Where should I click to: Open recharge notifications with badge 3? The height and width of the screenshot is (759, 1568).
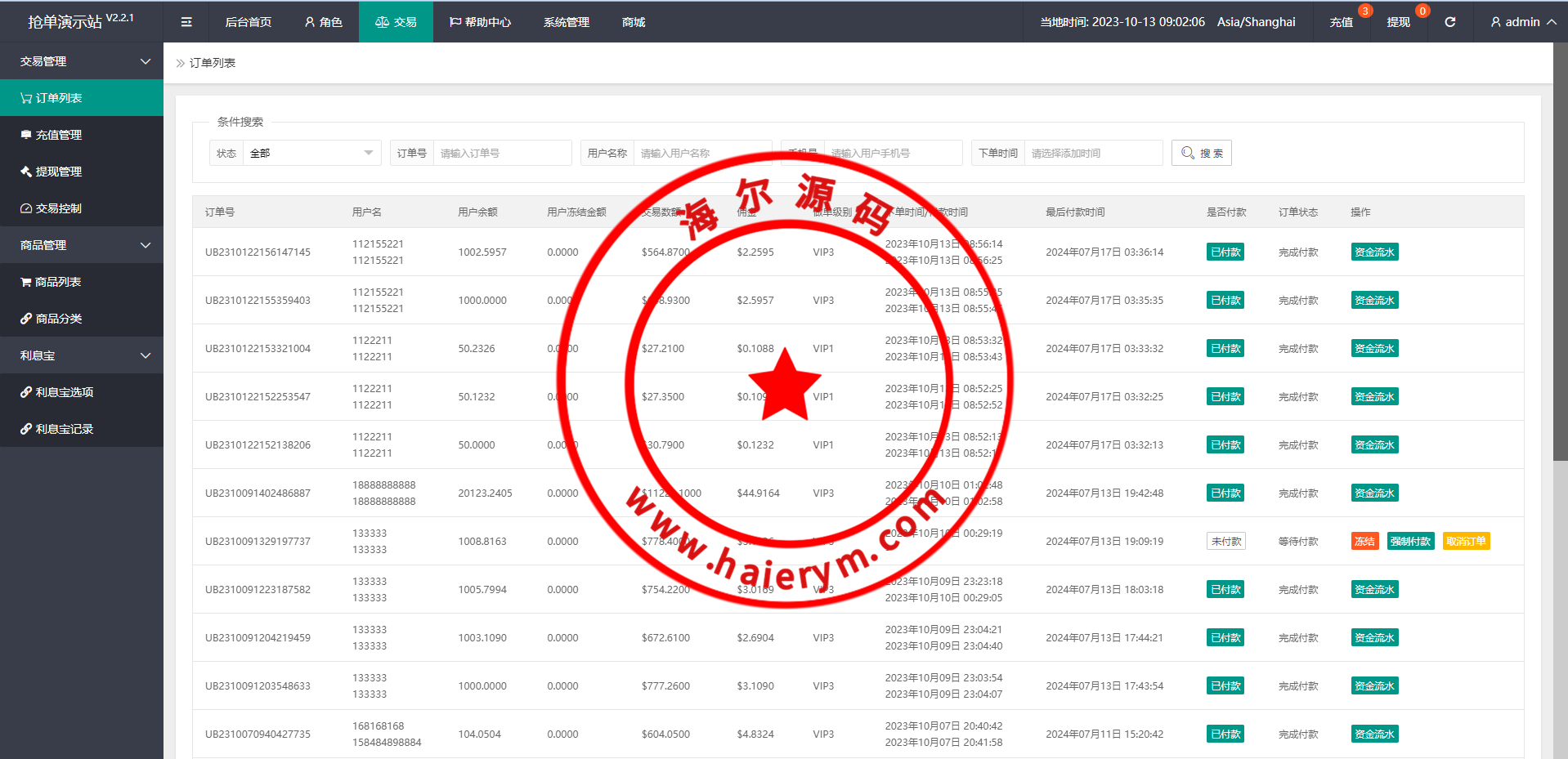pyautogui.click(x=1342, y=22)
